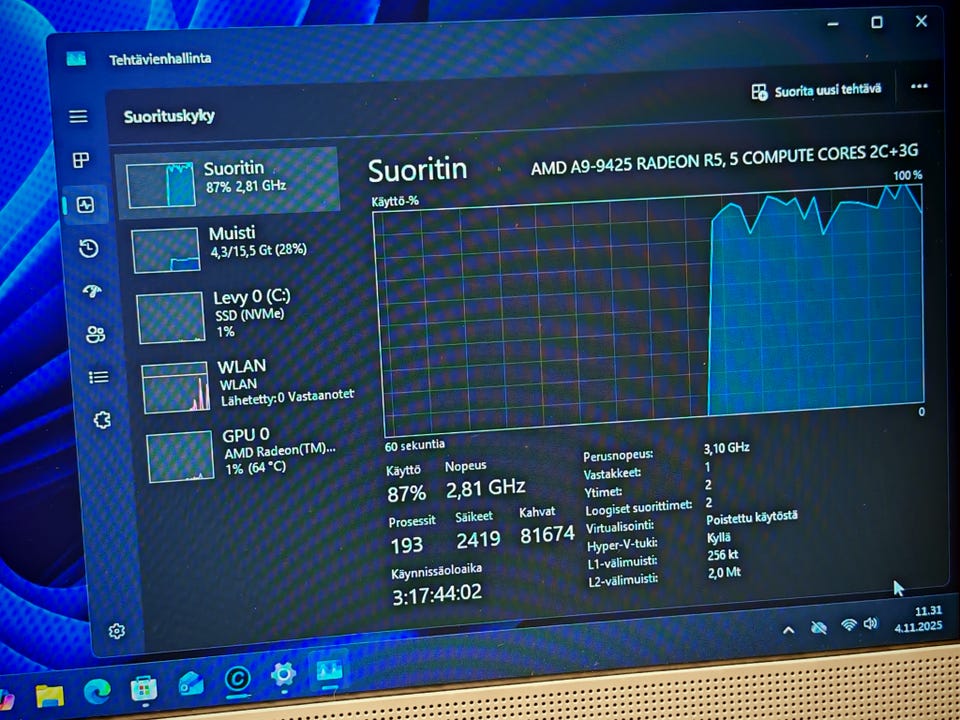Open the hamburger navigation menu
This screenshot has height=720, width=960.
point(78,116)
